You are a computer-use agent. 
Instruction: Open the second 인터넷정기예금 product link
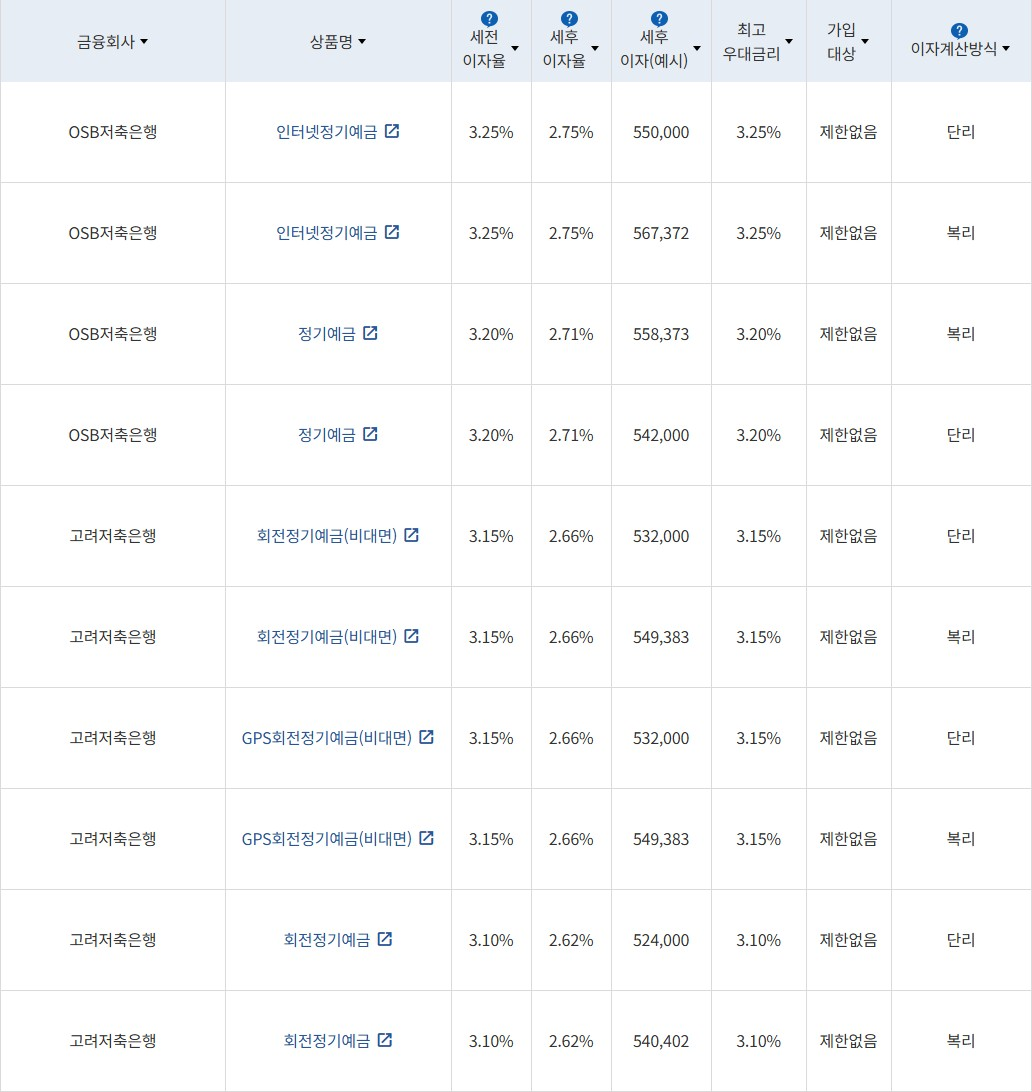330,231
